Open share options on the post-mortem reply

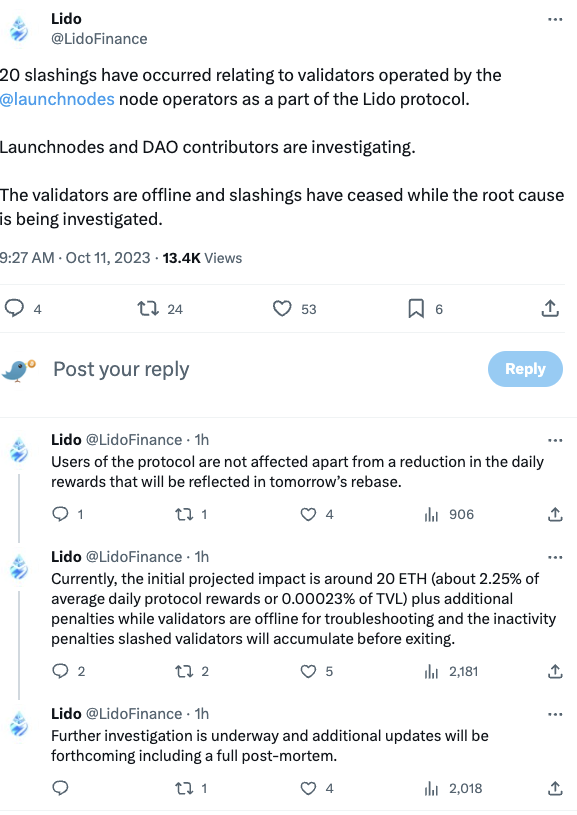555,788
